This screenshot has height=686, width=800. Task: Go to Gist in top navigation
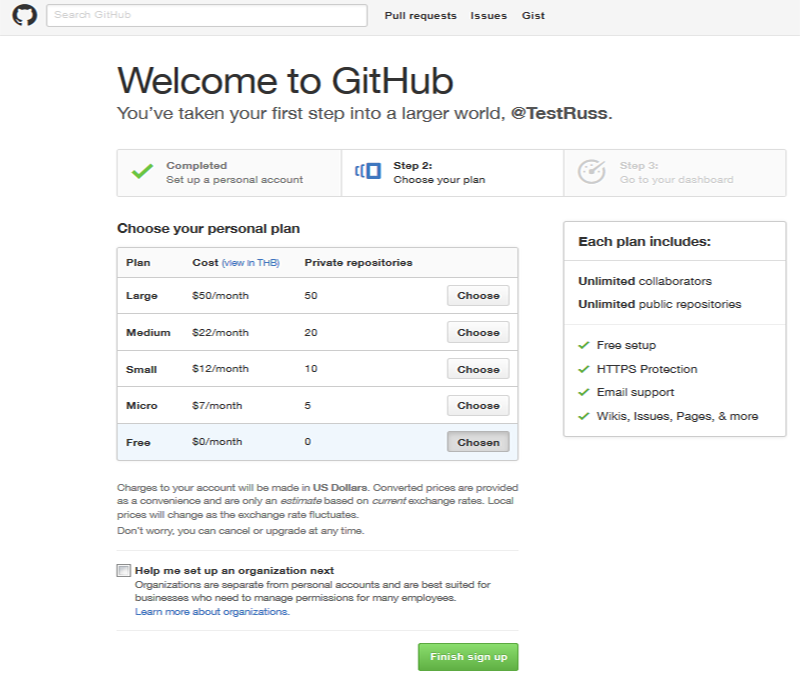pos(533,16)
